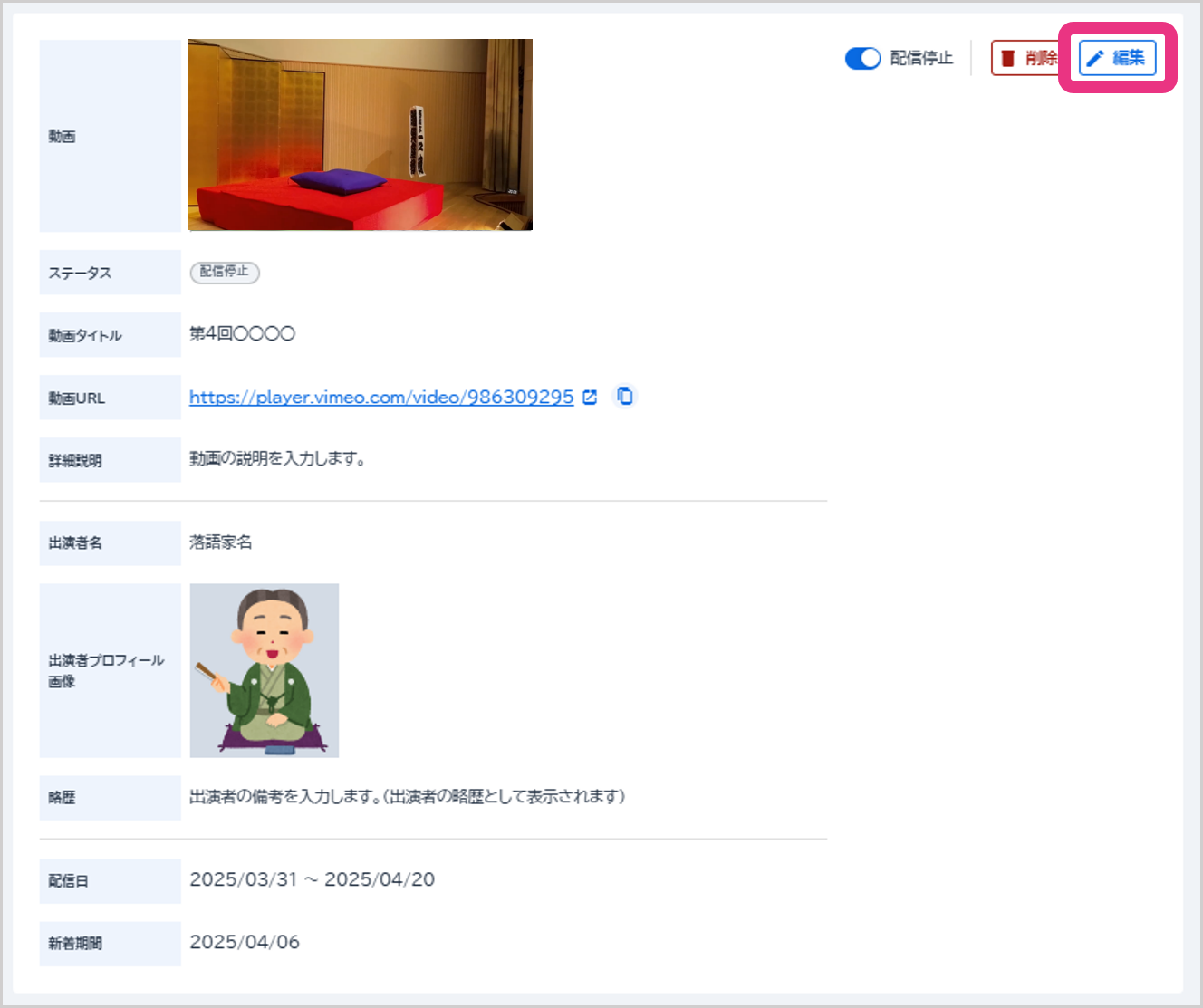Open the external link icon beside the video URL
1203x1008 pixels.
coord(590,398)
